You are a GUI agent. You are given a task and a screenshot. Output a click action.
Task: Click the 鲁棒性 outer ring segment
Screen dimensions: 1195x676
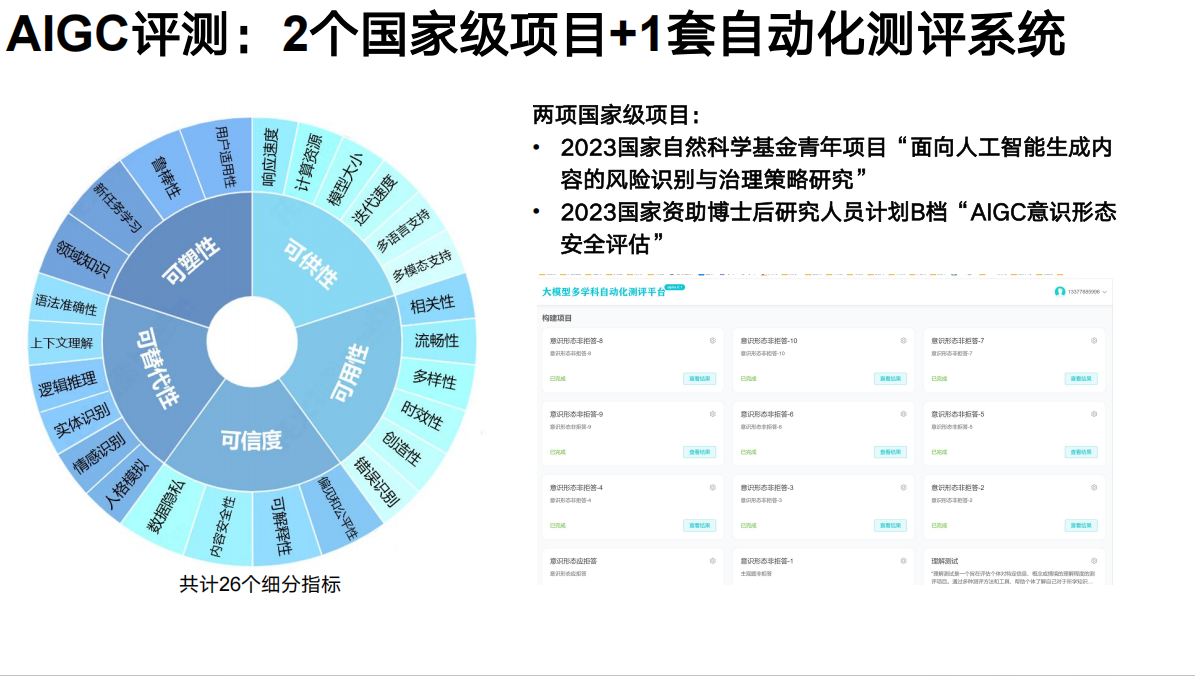[x=165, y=177]
